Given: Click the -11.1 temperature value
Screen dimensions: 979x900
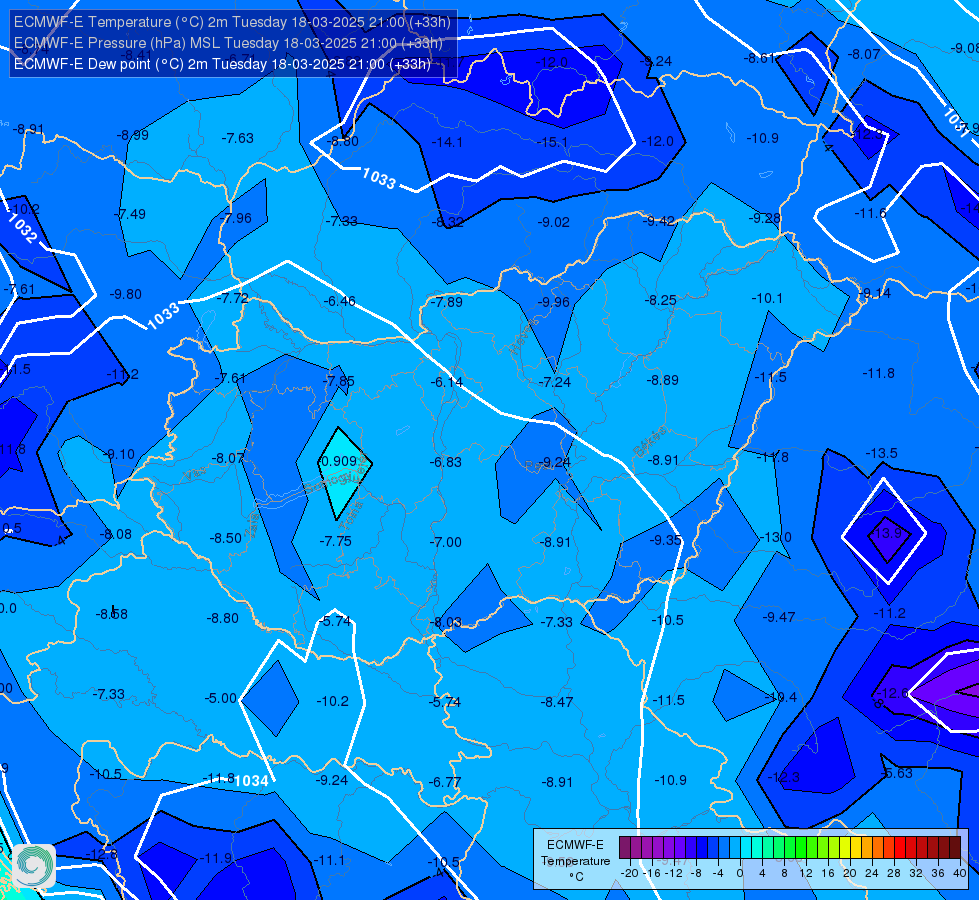Looking at the screenshot, I should 328,861.
